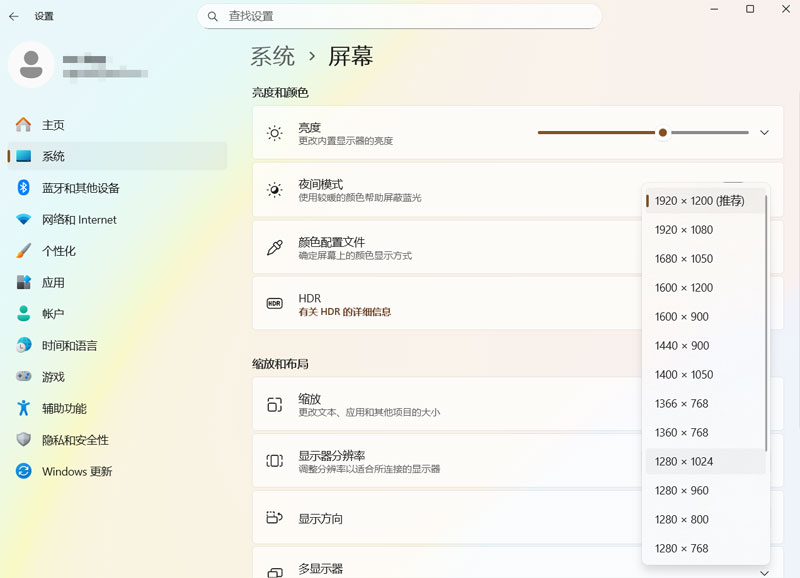This screenshot has height=578, width=800.
Task: Pick the 1280 × 1024 resolution option
Action: (683, 462)
